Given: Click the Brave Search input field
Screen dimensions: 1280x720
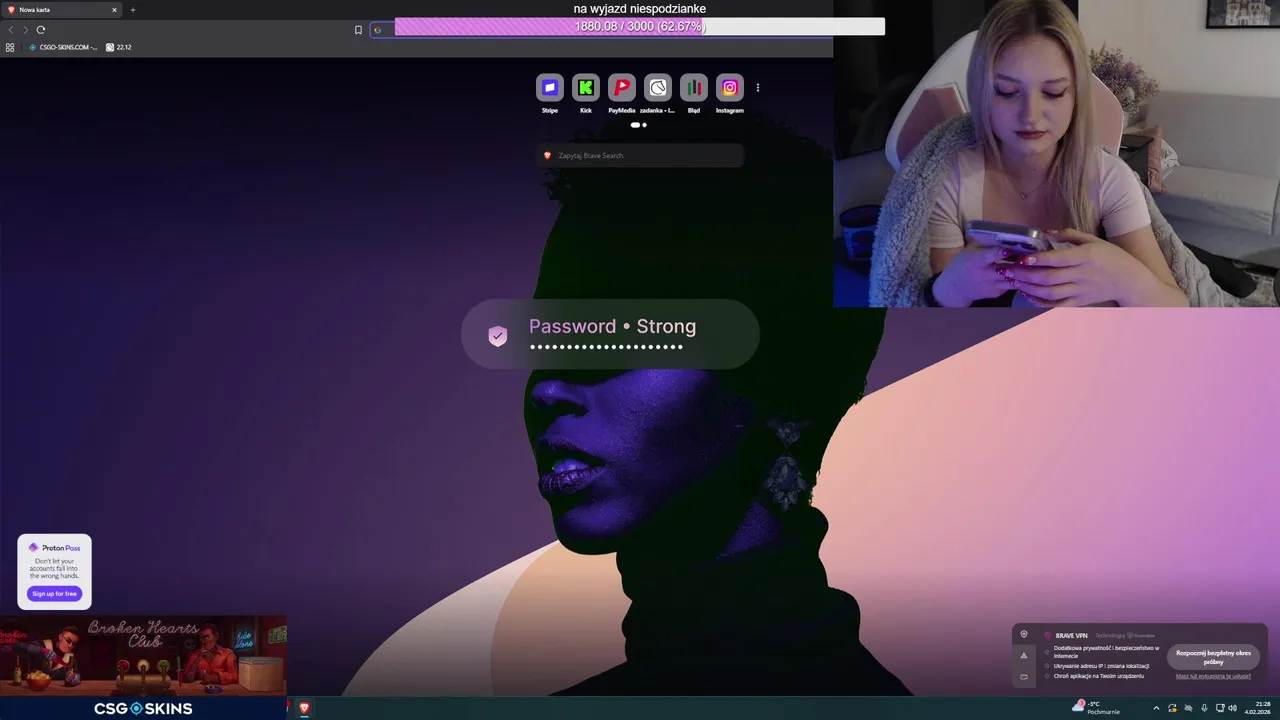Looking at the screenshot, I should [640, 155].
